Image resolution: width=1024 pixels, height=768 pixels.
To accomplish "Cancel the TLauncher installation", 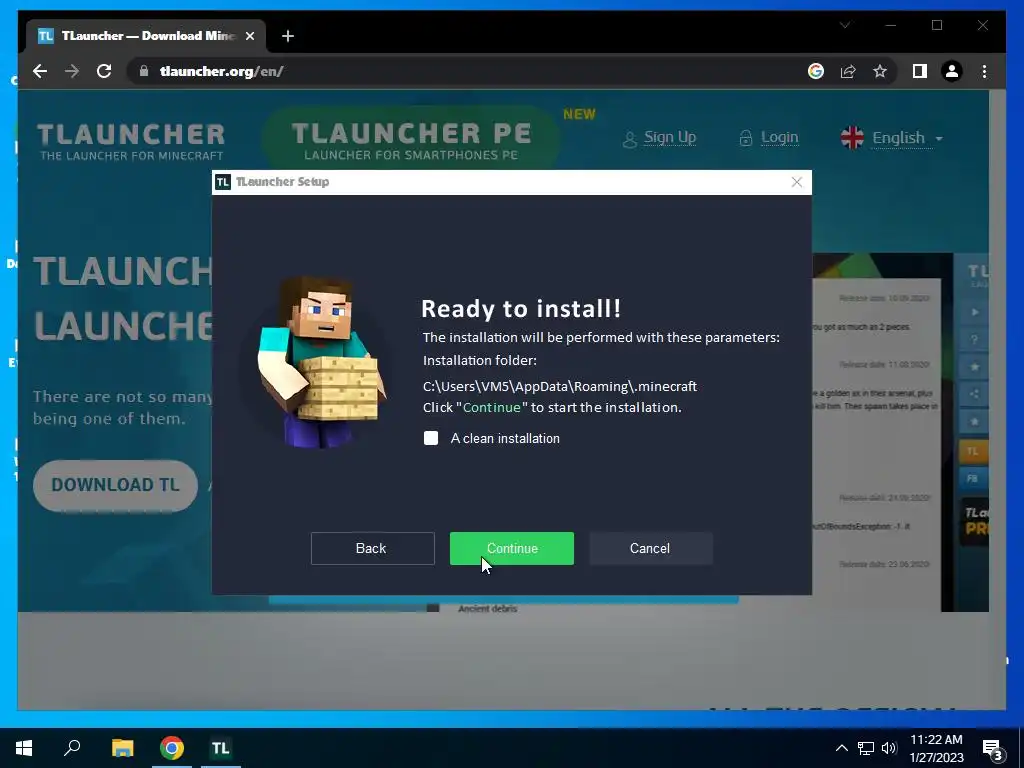I will (650, 549).
